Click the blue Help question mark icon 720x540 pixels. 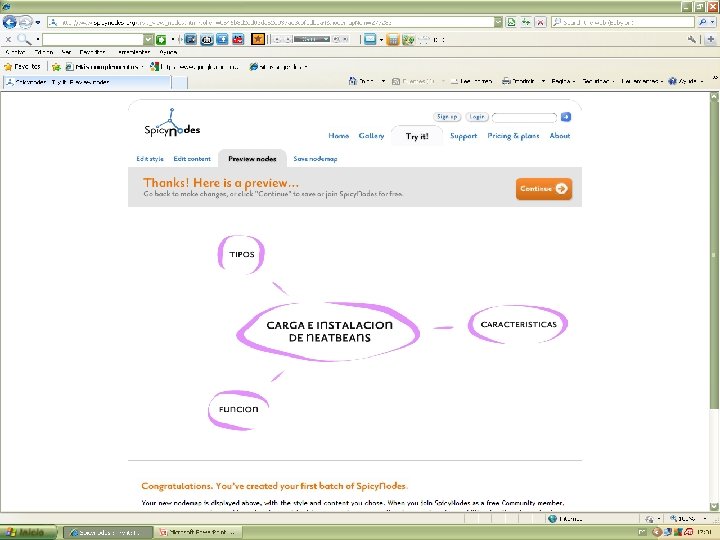pos(672,81)
